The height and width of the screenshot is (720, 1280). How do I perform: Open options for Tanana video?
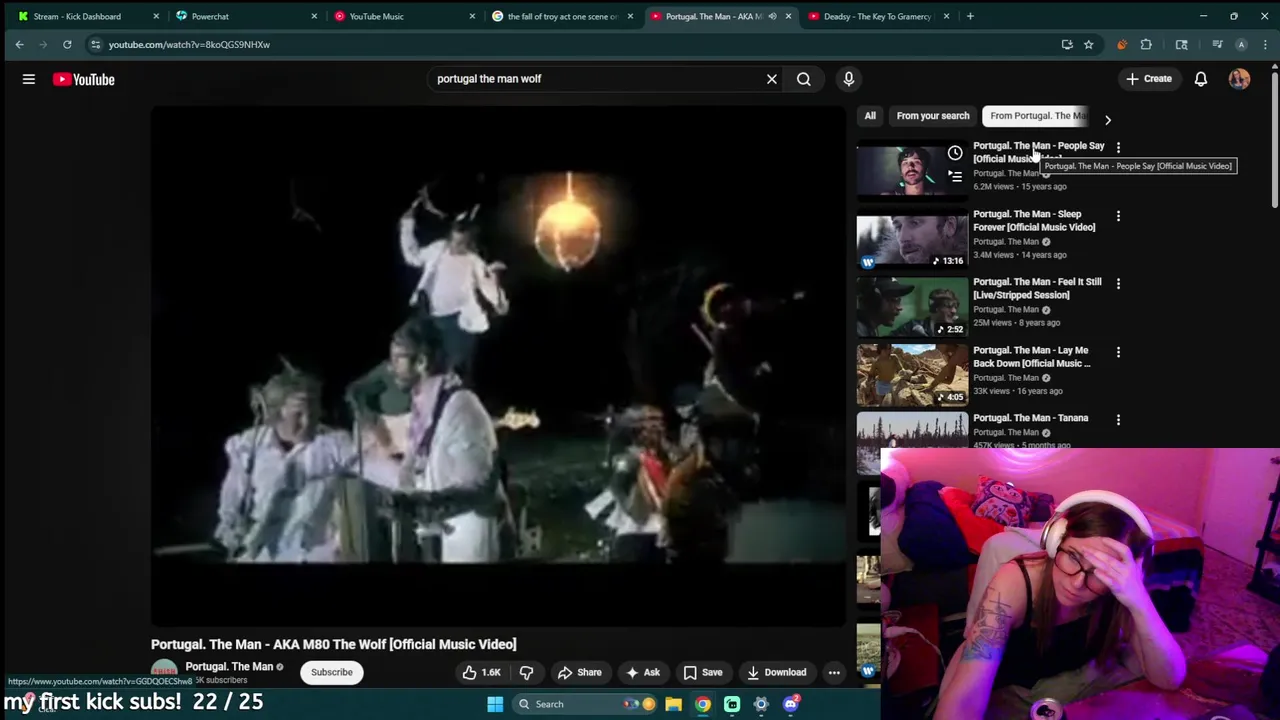pyautogui.click(x=1118, y=420)
